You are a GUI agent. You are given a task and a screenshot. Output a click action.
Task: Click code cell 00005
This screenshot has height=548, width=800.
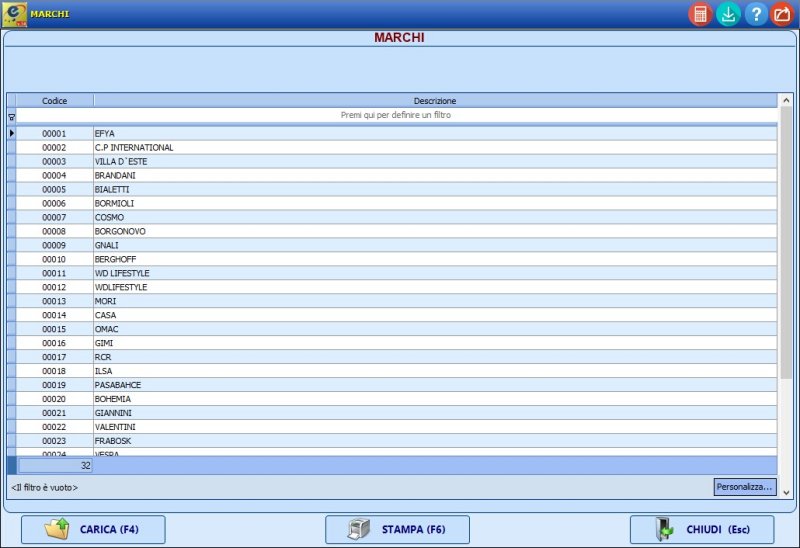coord(55,189)
